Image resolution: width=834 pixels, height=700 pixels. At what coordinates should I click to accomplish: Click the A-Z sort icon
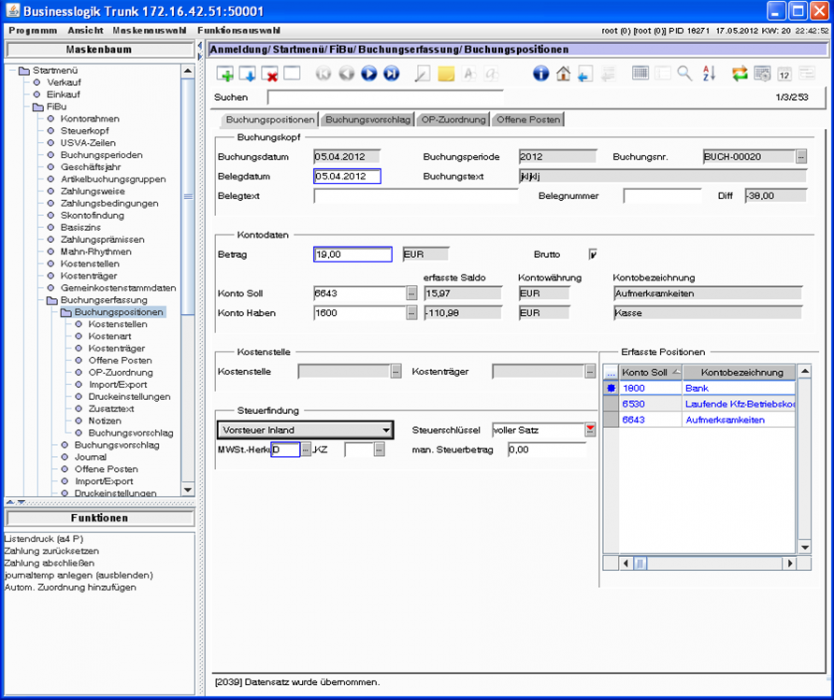[x=709, y=74]
